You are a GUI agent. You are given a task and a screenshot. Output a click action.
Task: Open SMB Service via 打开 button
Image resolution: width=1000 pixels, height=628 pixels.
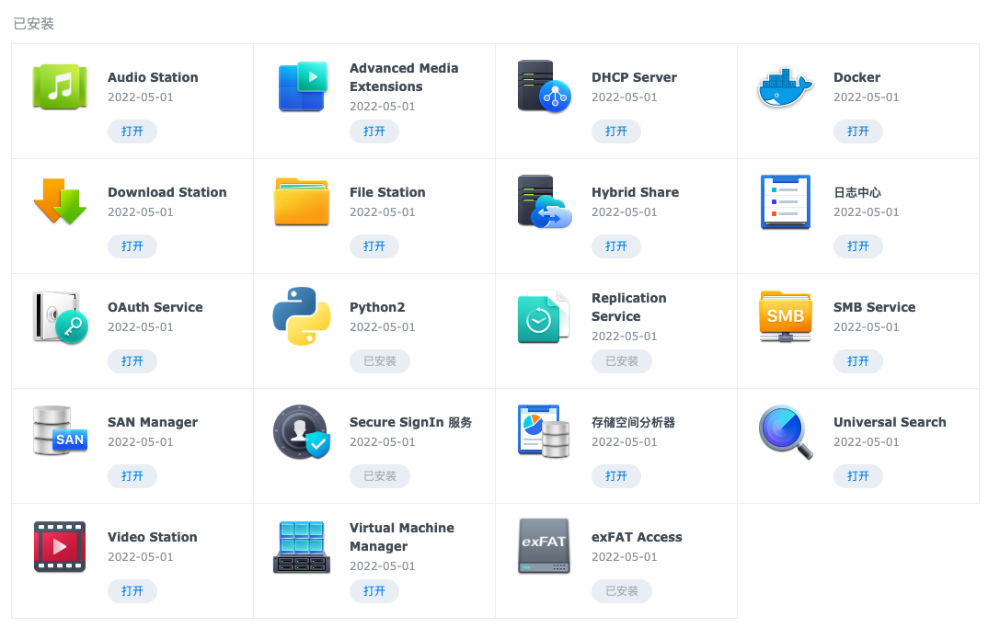pyautogui.click(x=858, y=361)
